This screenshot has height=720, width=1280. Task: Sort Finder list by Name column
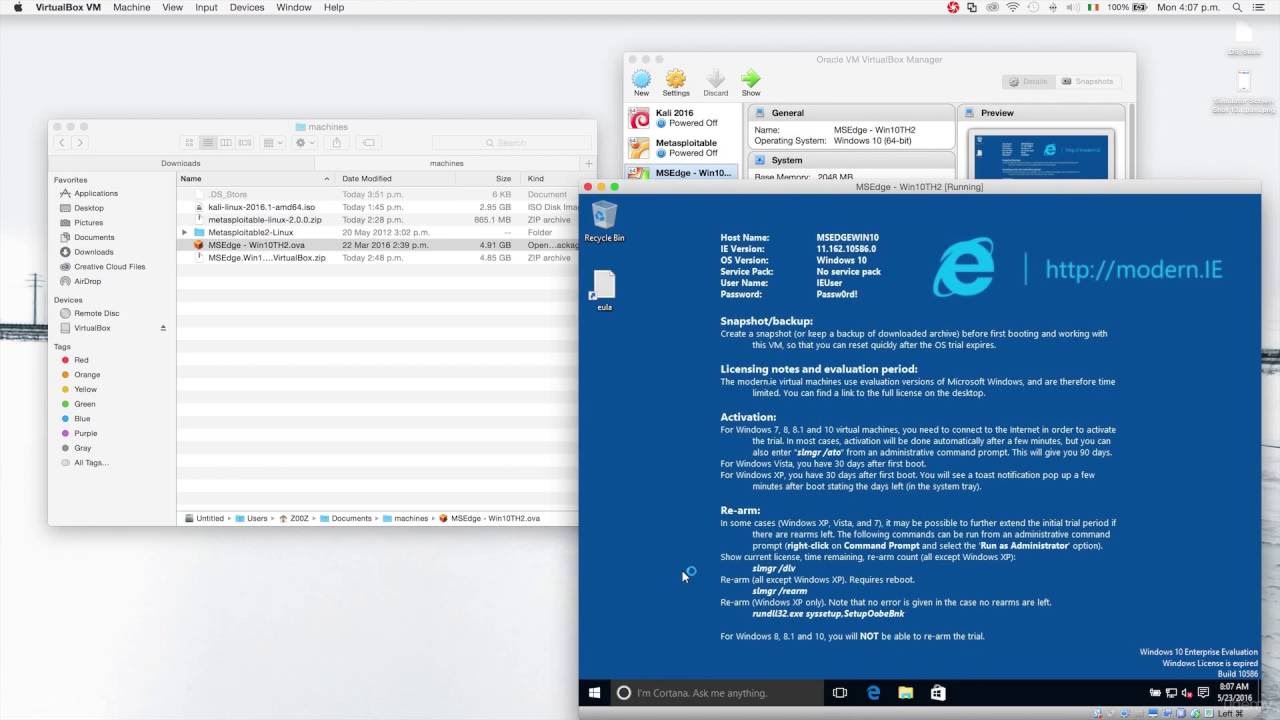coord(255,179)
